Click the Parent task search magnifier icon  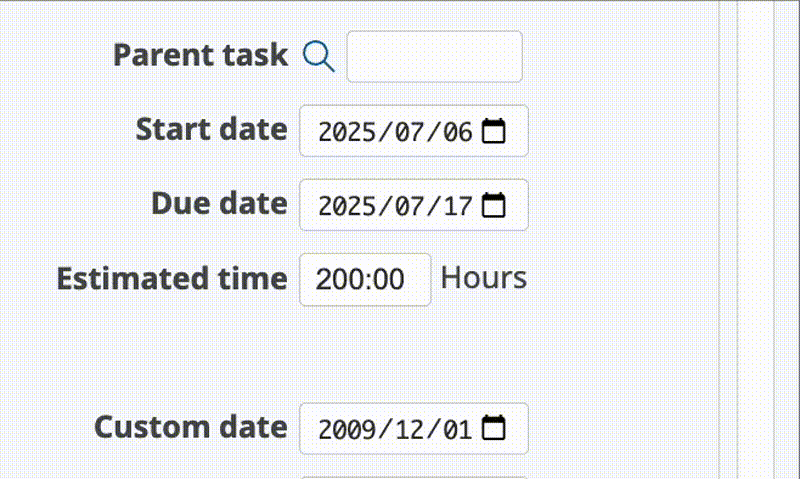318,56
